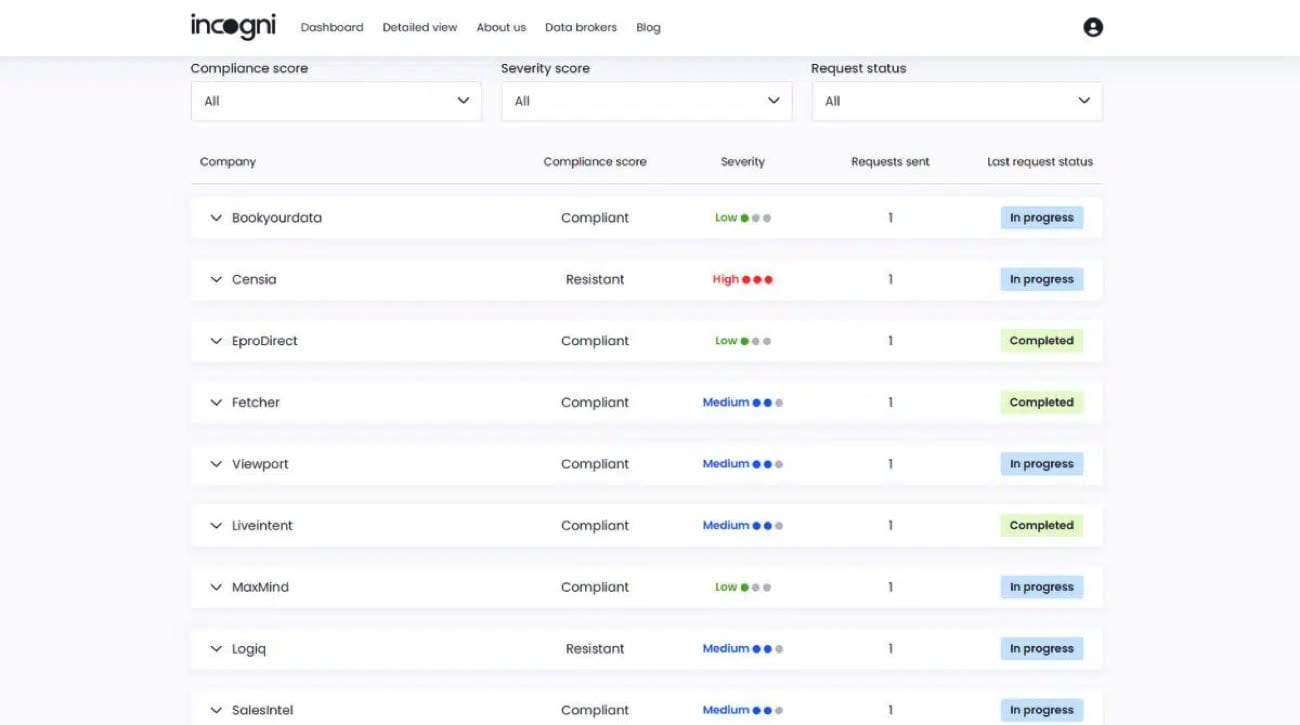Navigate to Data brokers
Image resolution: width=1300 pixels, height=725 pixels.
(x=581, y=27)
